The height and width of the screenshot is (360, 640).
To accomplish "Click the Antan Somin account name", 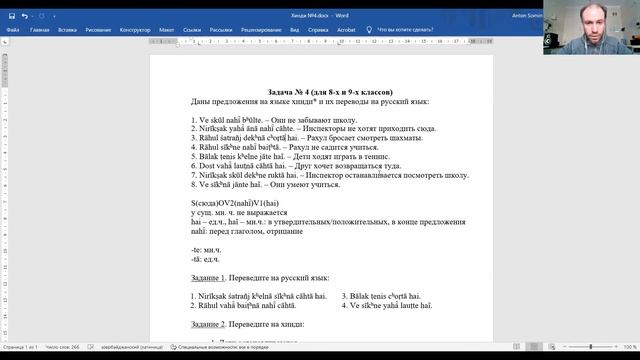I will (x=527, y=16).
